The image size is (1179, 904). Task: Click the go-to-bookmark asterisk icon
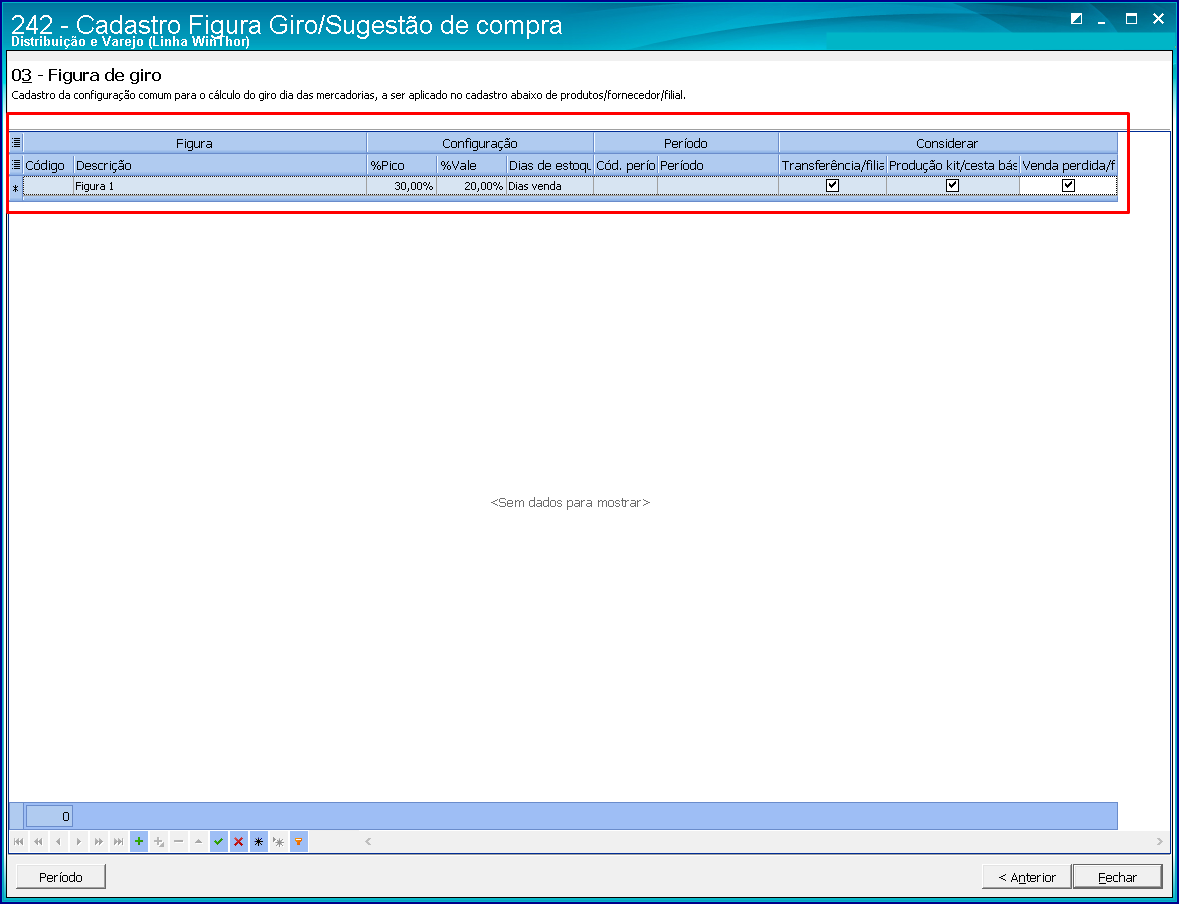click(279, 842)
